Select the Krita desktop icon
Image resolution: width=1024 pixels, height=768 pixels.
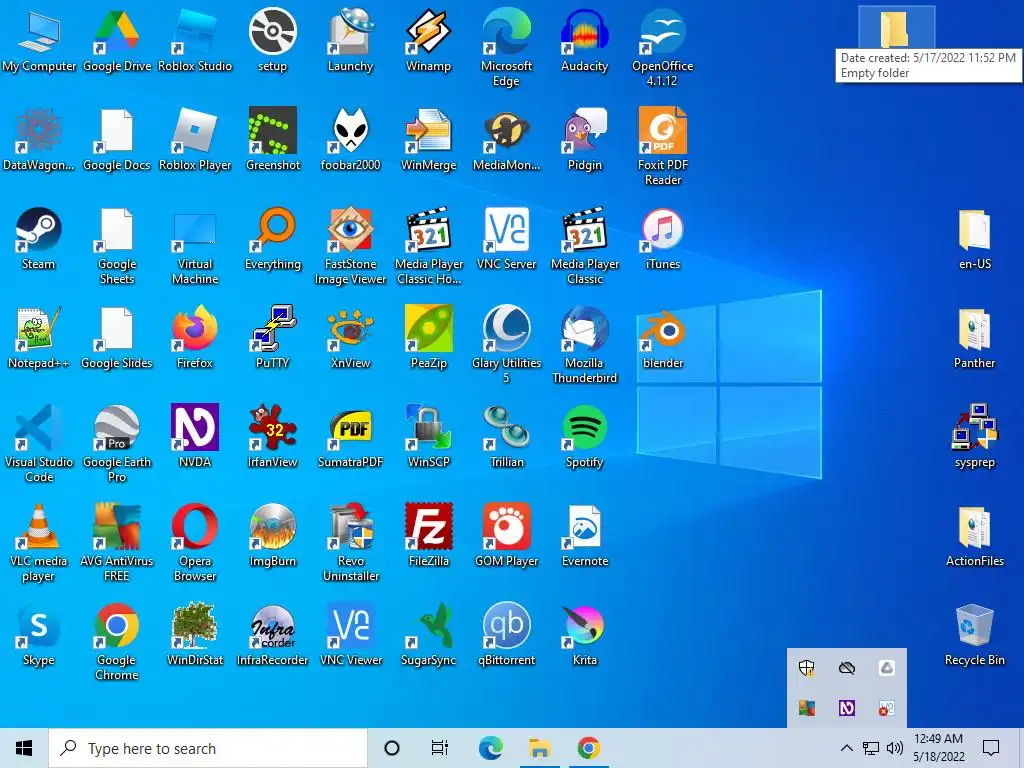click(x=584, y=634)
